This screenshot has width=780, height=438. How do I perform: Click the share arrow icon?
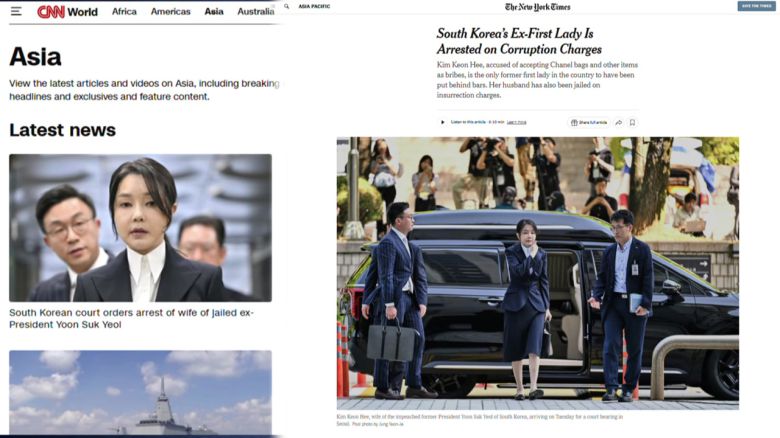619,122
